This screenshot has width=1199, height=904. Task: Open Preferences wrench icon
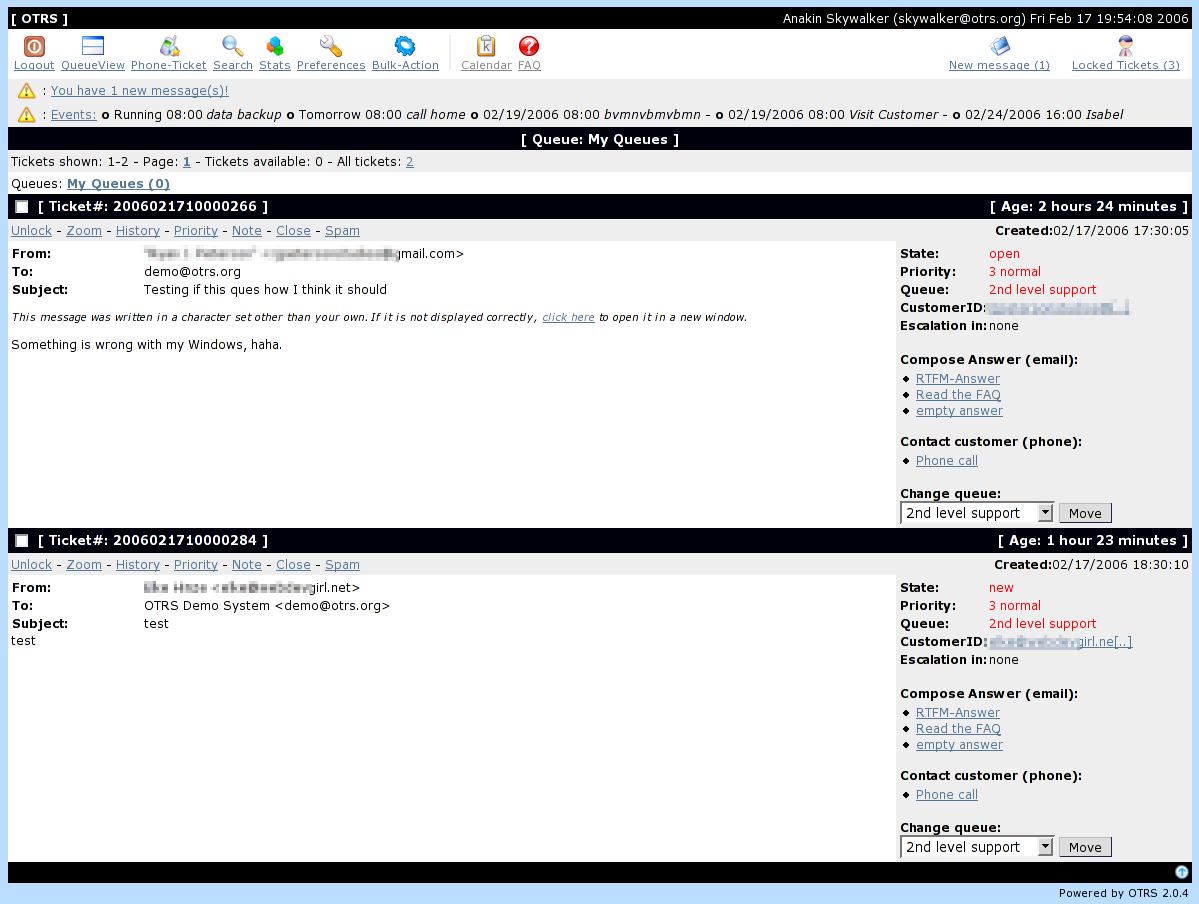click(330, 47)
